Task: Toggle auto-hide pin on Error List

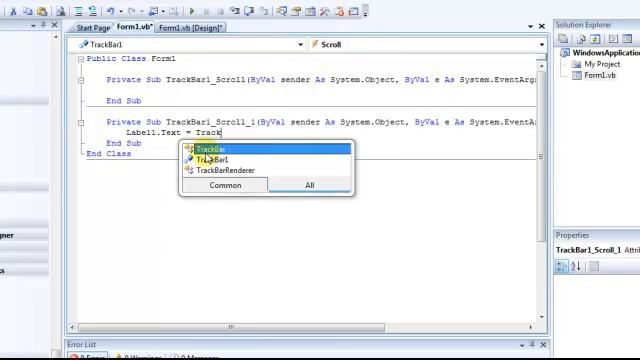Action: 532,345
